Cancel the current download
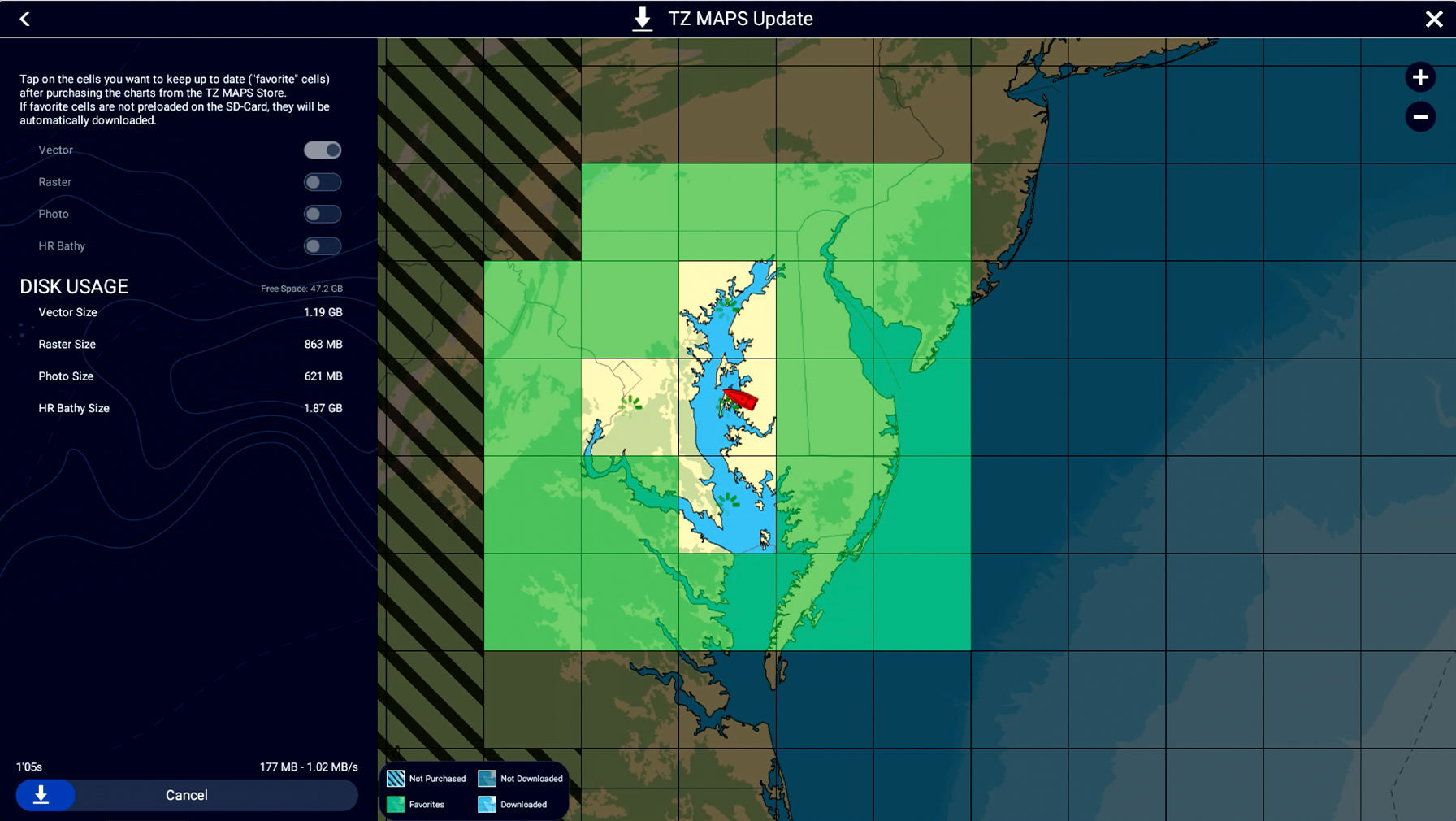Image resolution: width=1456 pixels, height=821 pixels. tap(187, 795)
